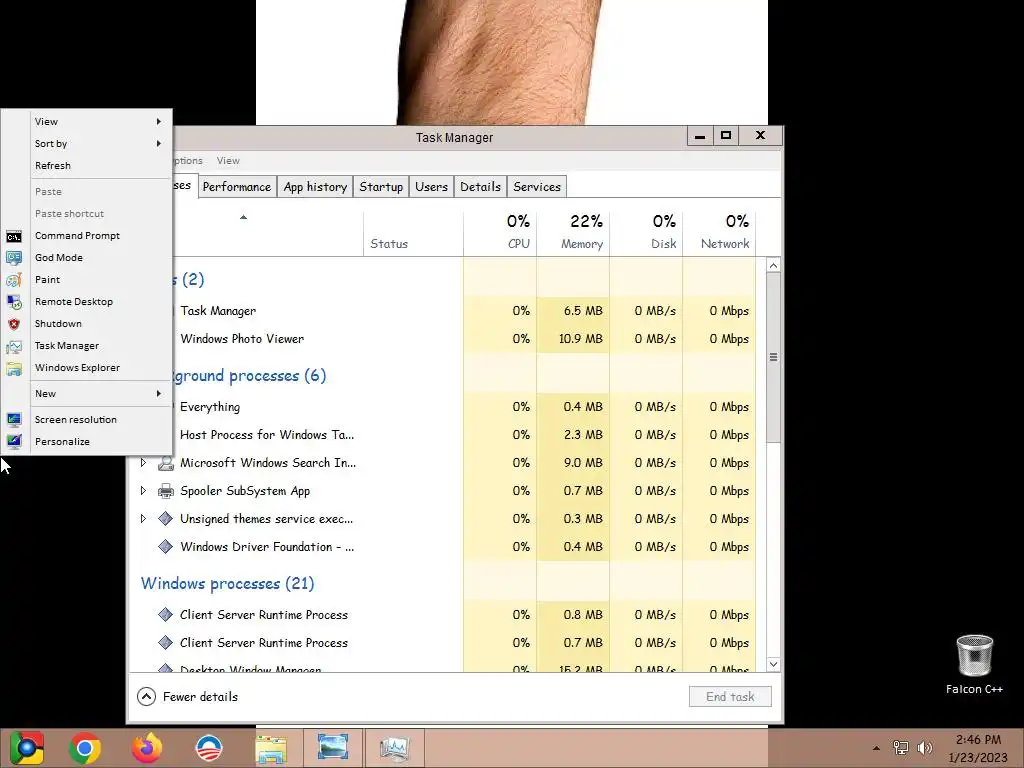Open the clock showing 2:46 PM

click(x=978, y=748)
